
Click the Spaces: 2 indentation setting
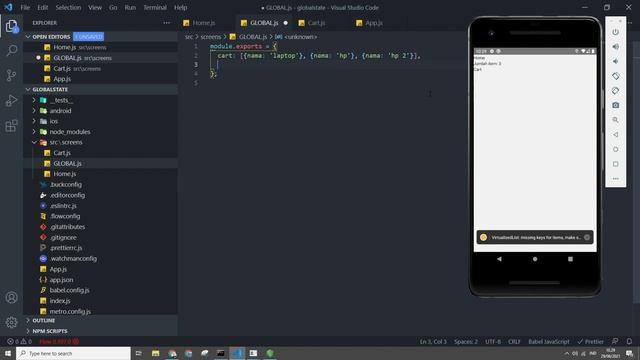point(466,341)
